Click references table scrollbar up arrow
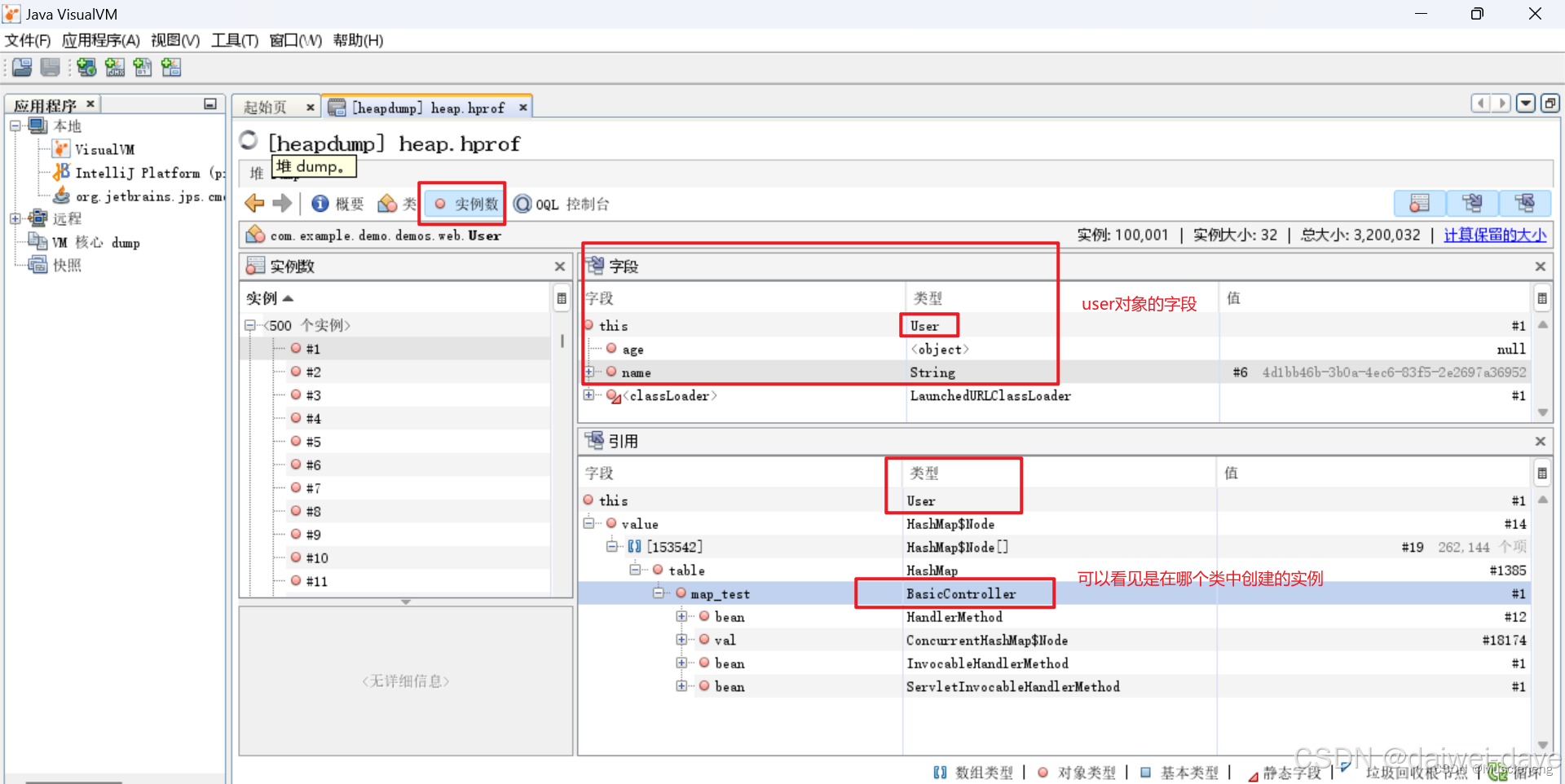This screenshot has width=1565, height=784. [x=1542, y=500]
